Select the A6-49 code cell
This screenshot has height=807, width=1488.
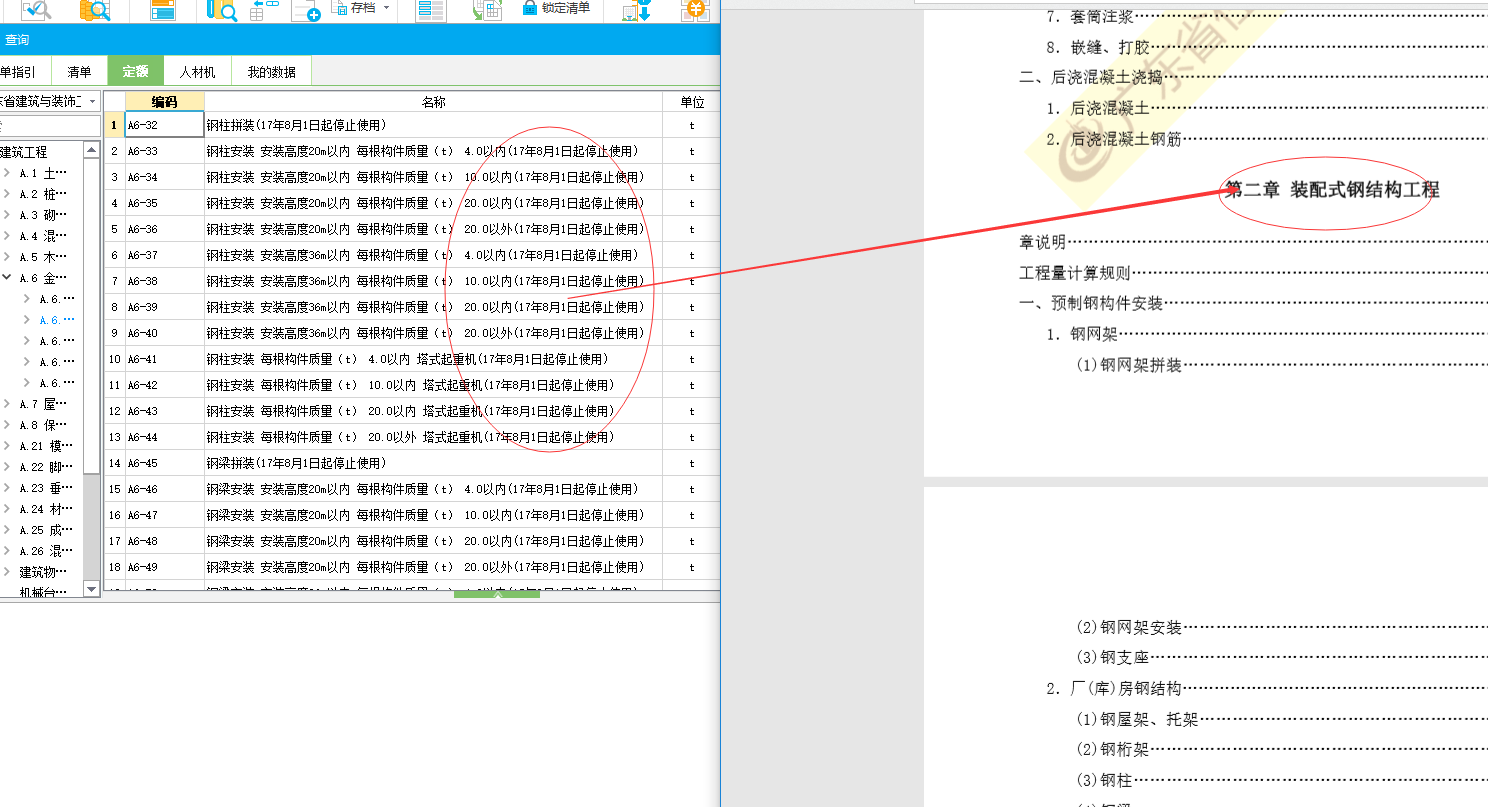click(x=164, y=567)
